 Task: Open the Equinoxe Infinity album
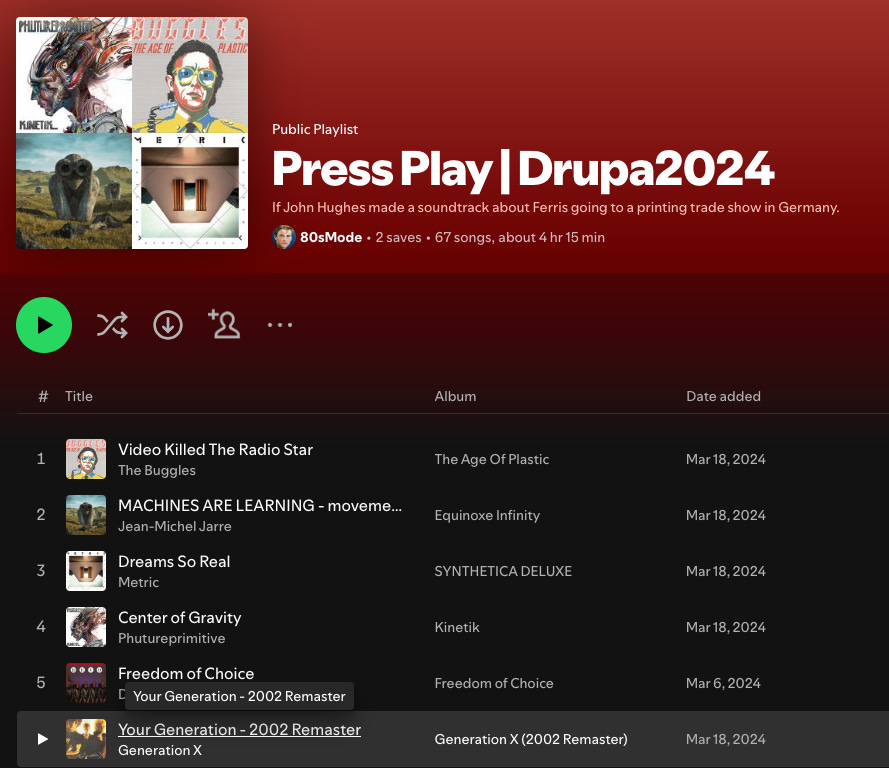(x=487, y=515)
